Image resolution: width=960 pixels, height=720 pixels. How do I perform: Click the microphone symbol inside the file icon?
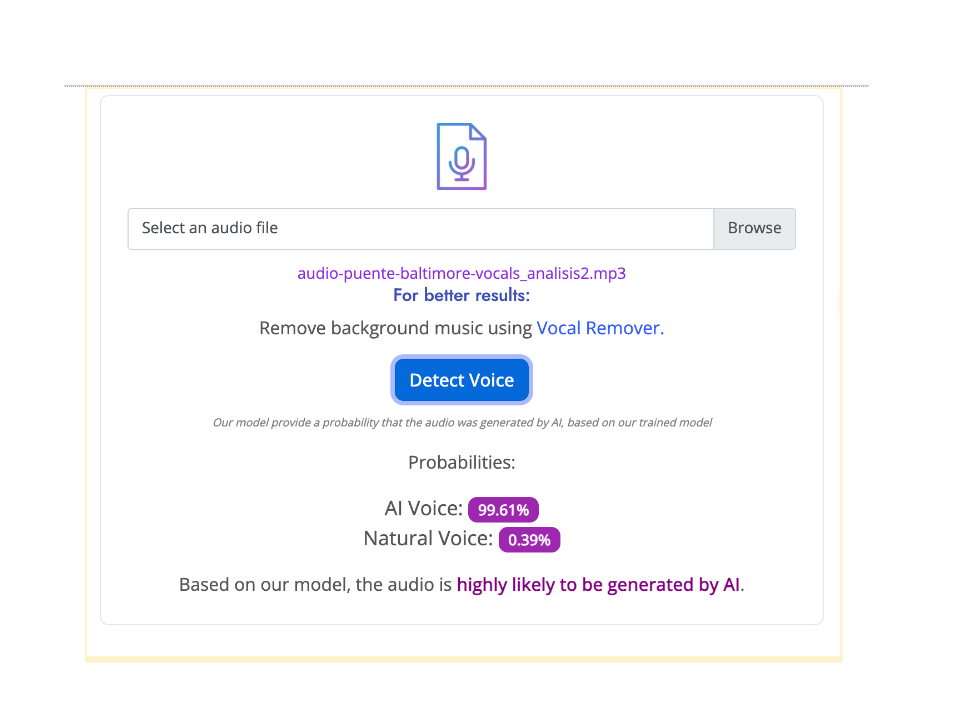tap(462, 164)
